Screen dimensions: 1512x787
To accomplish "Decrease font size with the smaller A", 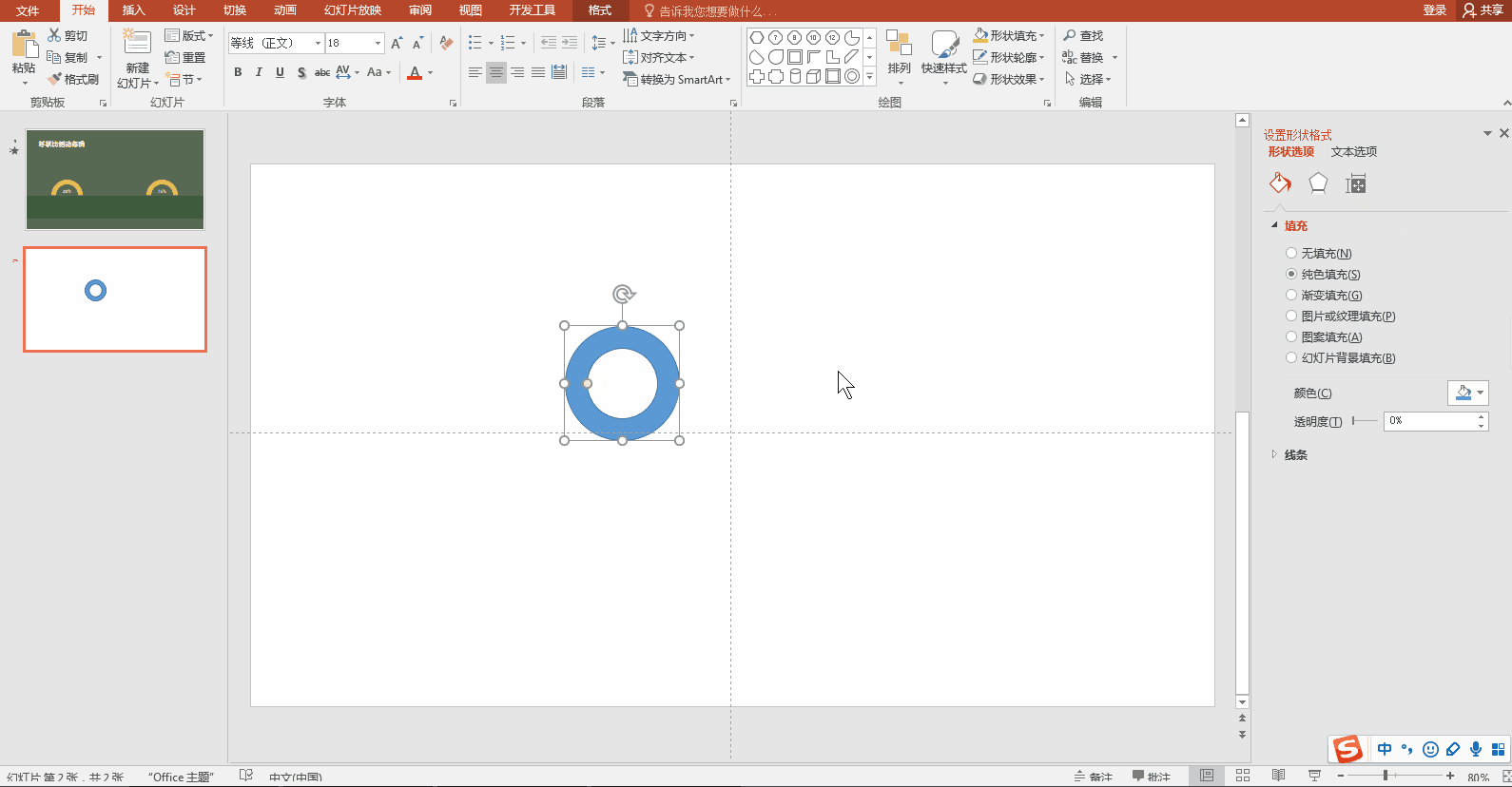I will point(417,43).
